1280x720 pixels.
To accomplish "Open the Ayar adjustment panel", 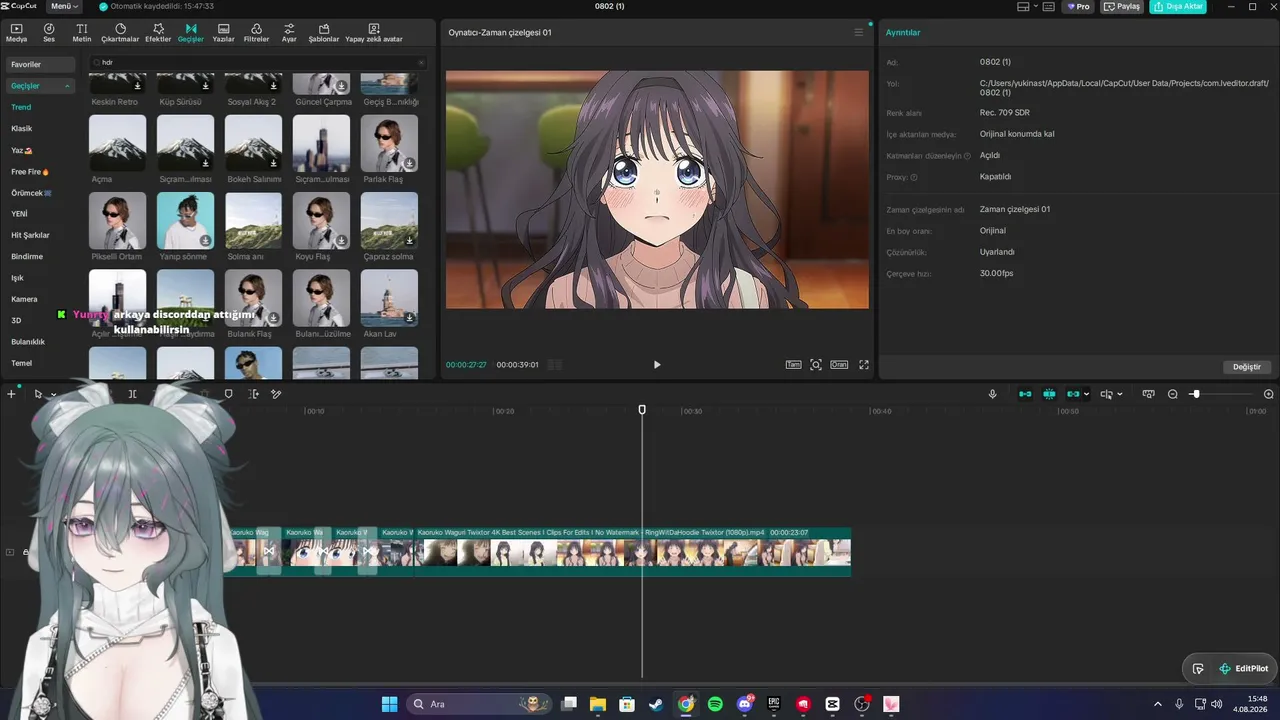I will pyautogui.click(x=289, y=33).
